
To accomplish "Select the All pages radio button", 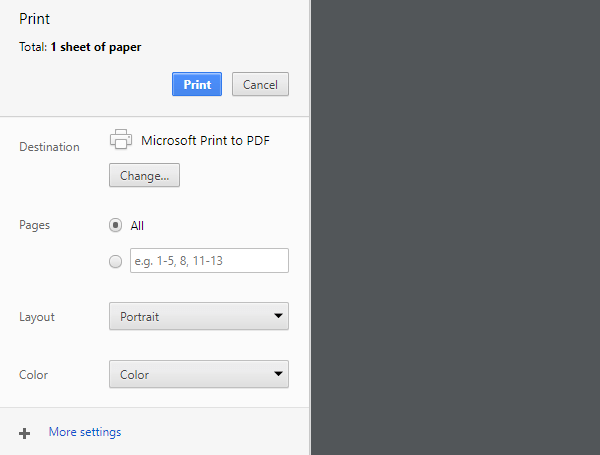I will tap(115, 225).
